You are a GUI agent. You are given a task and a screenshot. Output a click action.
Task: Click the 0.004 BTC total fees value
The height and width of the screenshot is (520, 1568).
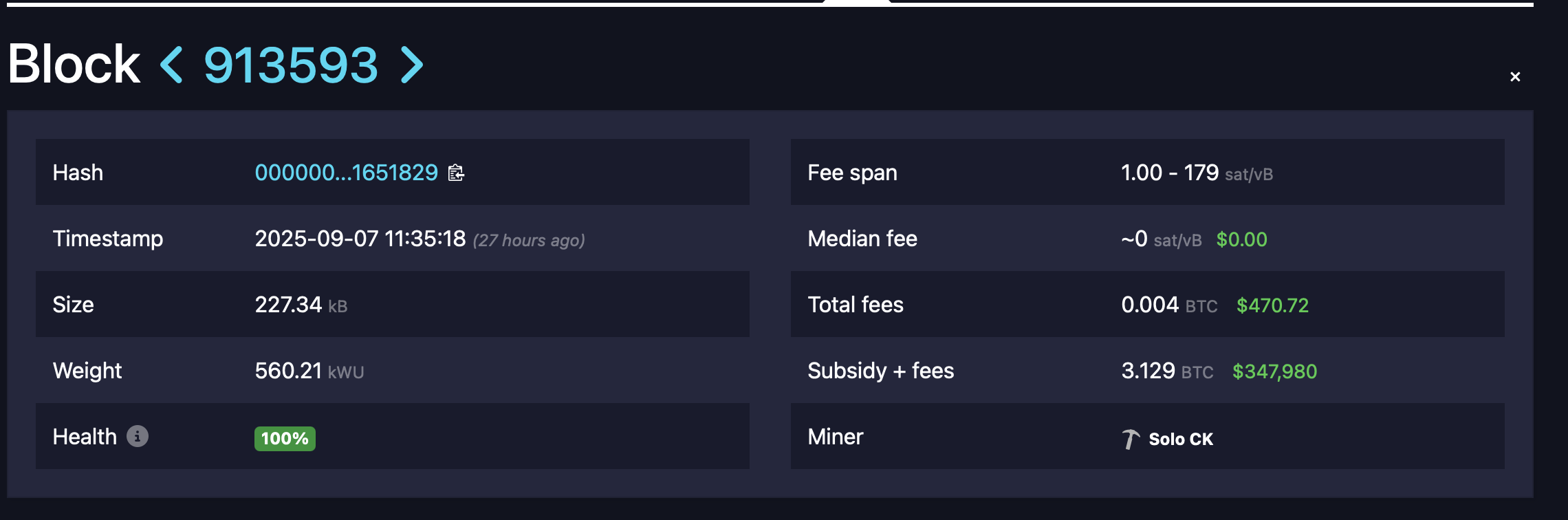tap(1169, 305)
